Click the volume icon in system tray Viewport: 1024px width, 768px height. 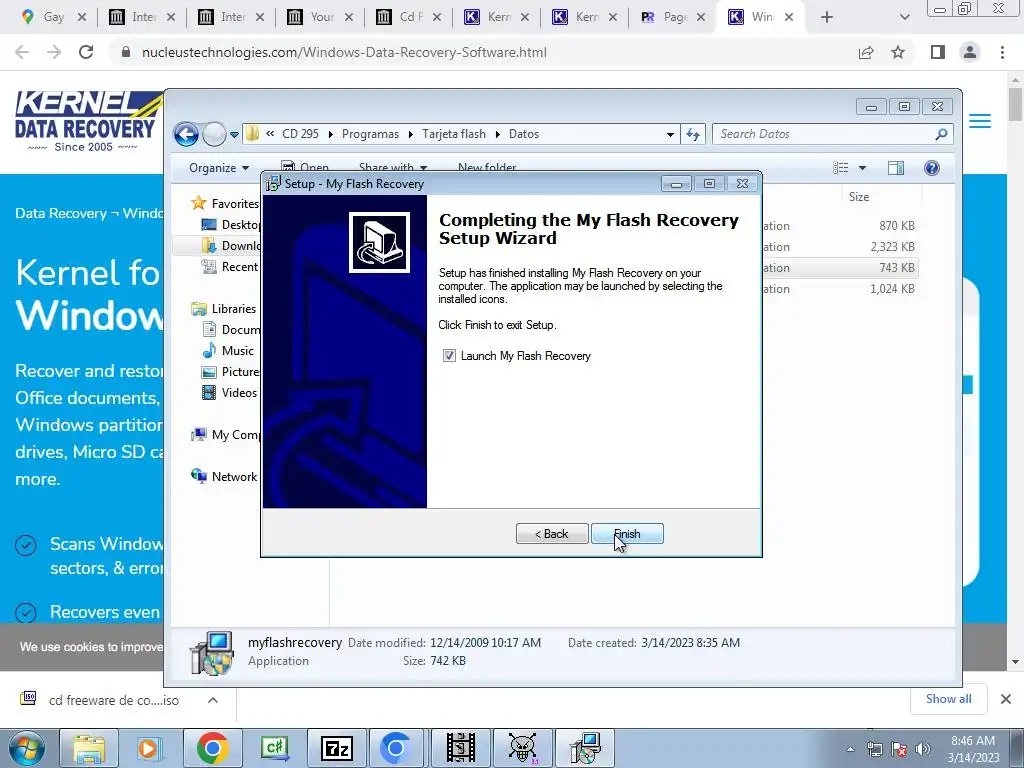pos(923,749)
